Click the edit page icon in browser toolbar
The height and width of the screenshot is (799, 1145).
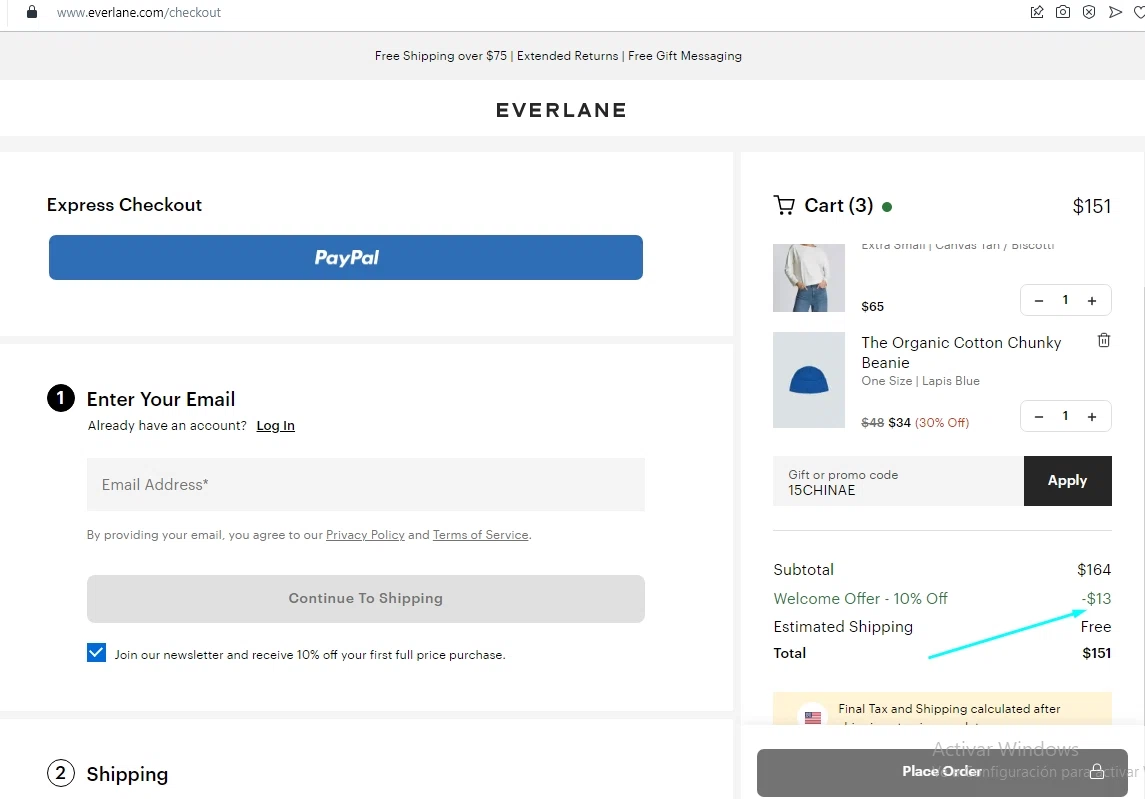(1037, 12)
